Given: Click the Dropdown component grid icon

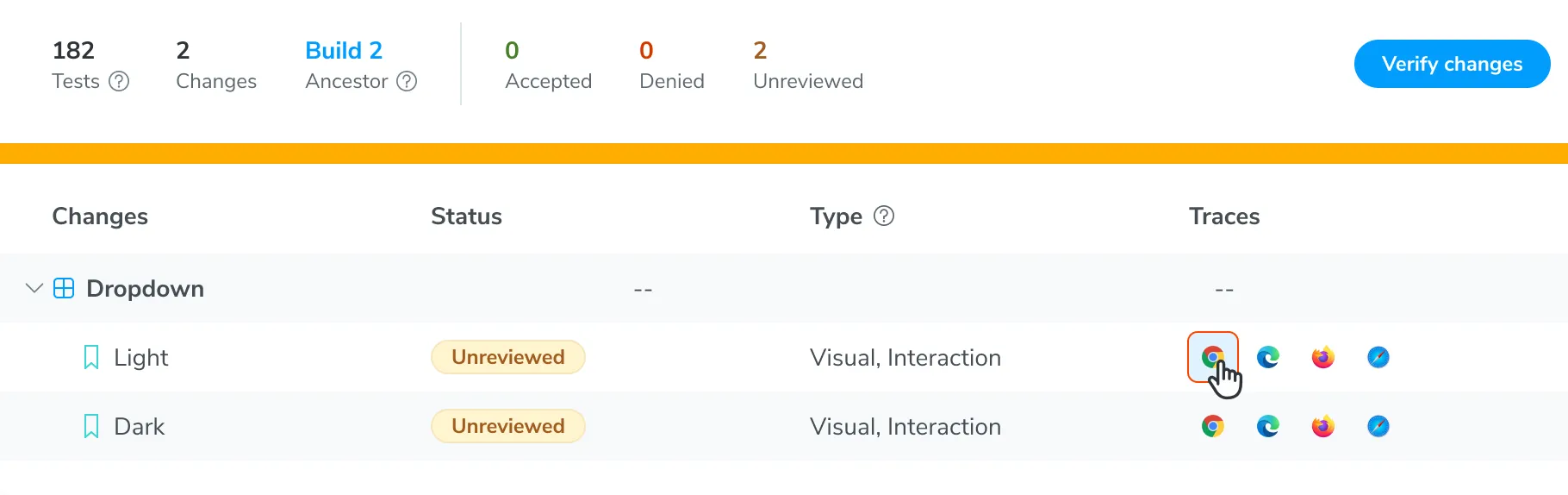Looking at the screenshot, I should [64, 288].
